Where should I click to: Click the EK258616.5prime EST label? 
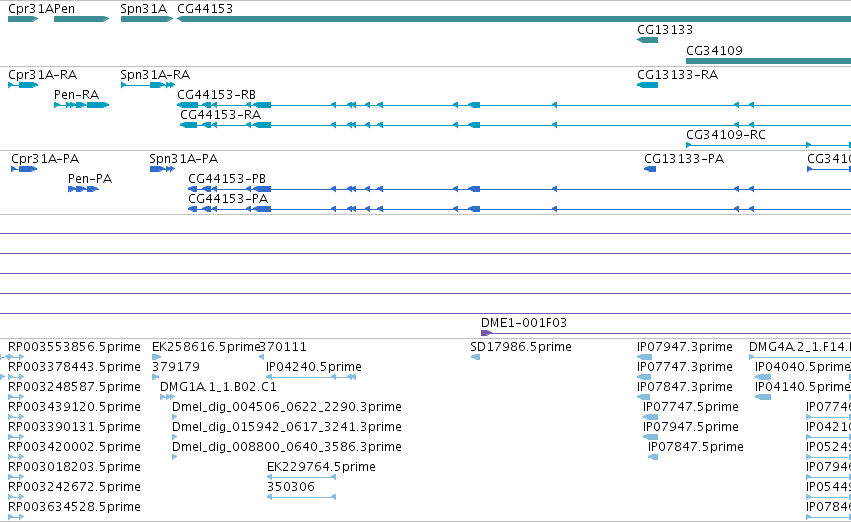click(206, 347)
